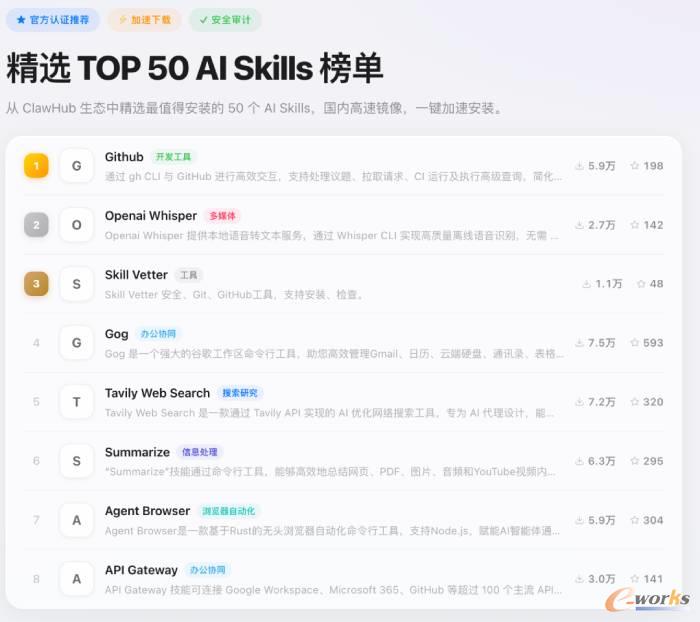Viewport: 700px width, 622px height.
Task: Click the download icon on Skill Vetter row
Action: tap(587, 284)
